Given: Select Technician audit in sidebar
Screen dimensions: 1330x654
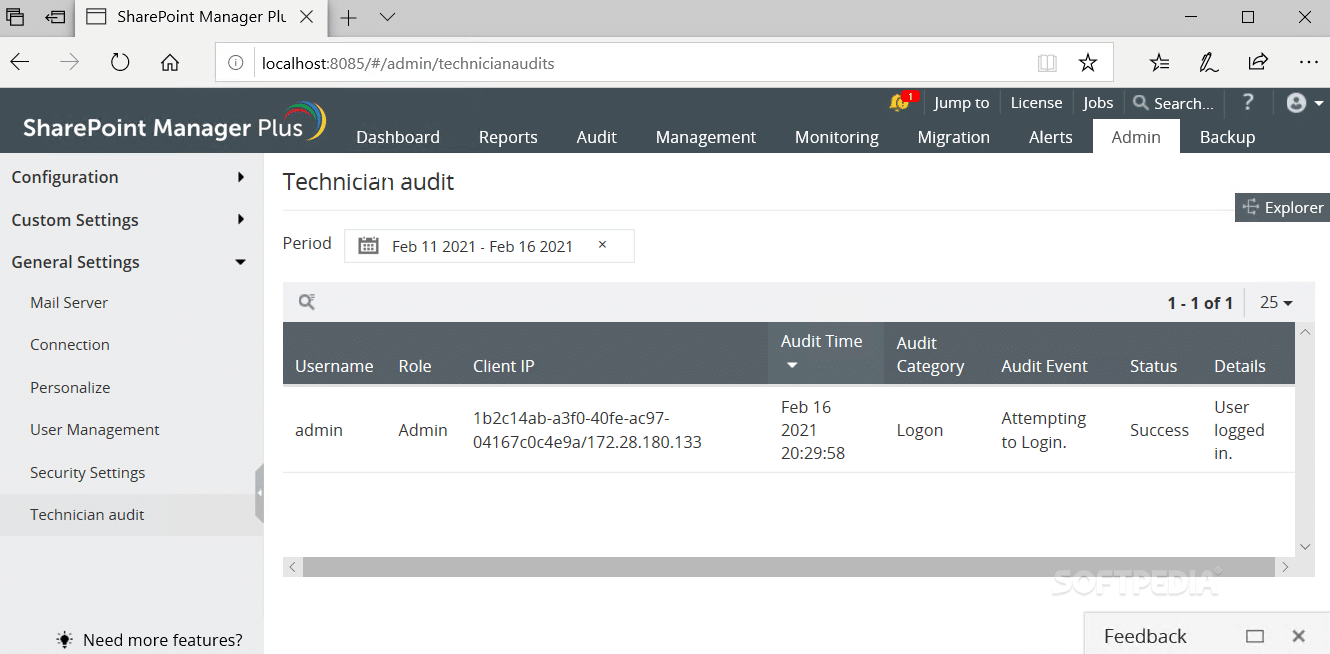Looking at the screenshot, I should pyautogui.click(x=131, y=515).
